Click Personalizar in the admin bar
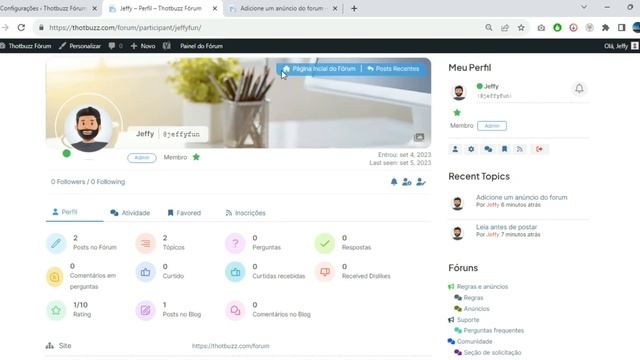 (80, 46)
